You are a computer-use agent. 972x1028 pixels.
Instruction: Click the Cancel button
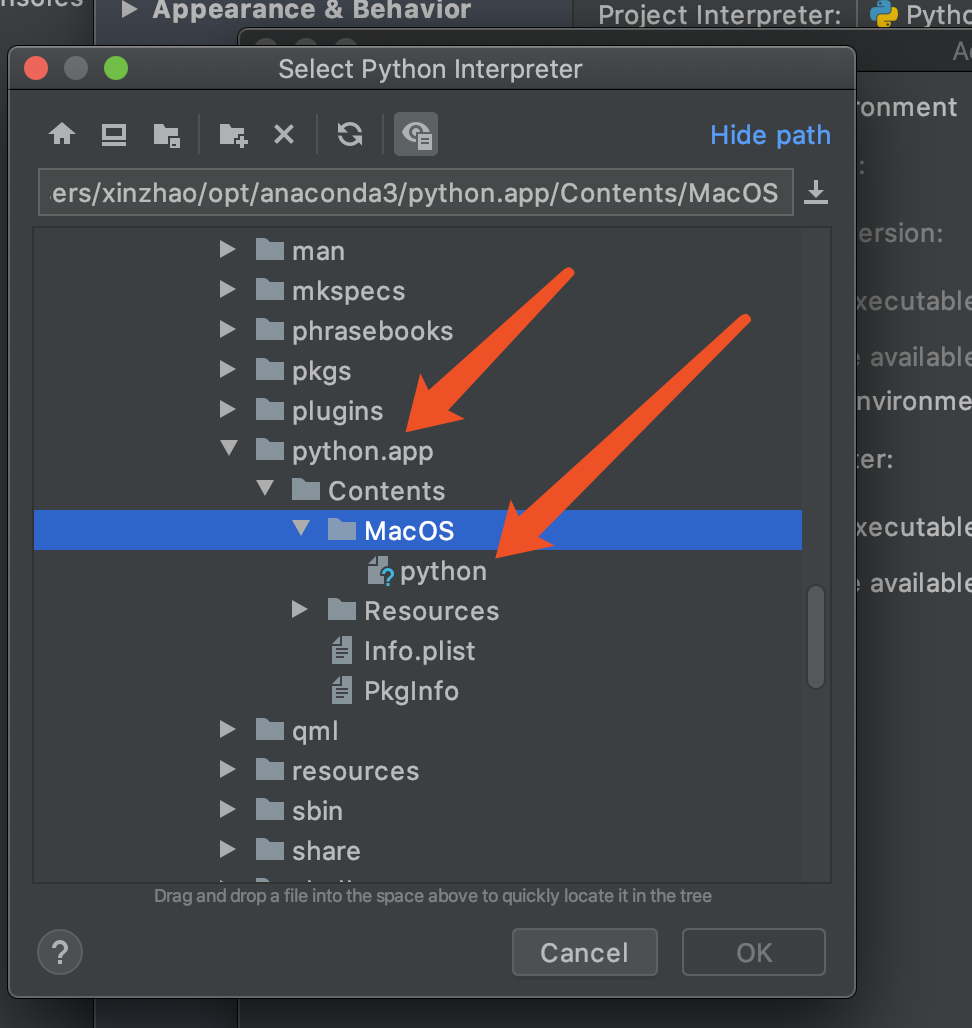585,952
